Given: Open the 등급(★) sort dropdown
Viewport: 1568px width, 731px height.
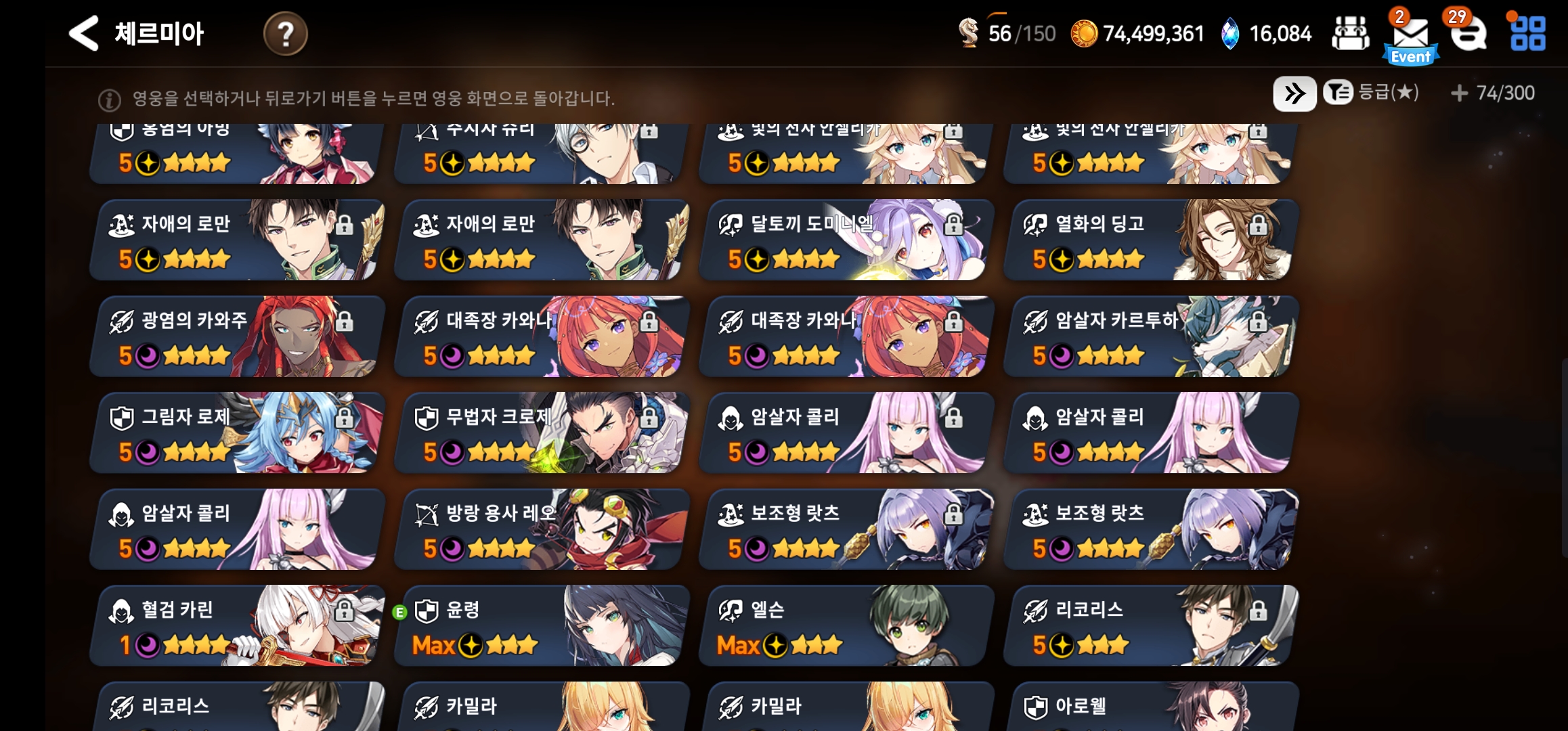Looking at the screenshot, I should pyautogui.click(x=1371, y=93).
